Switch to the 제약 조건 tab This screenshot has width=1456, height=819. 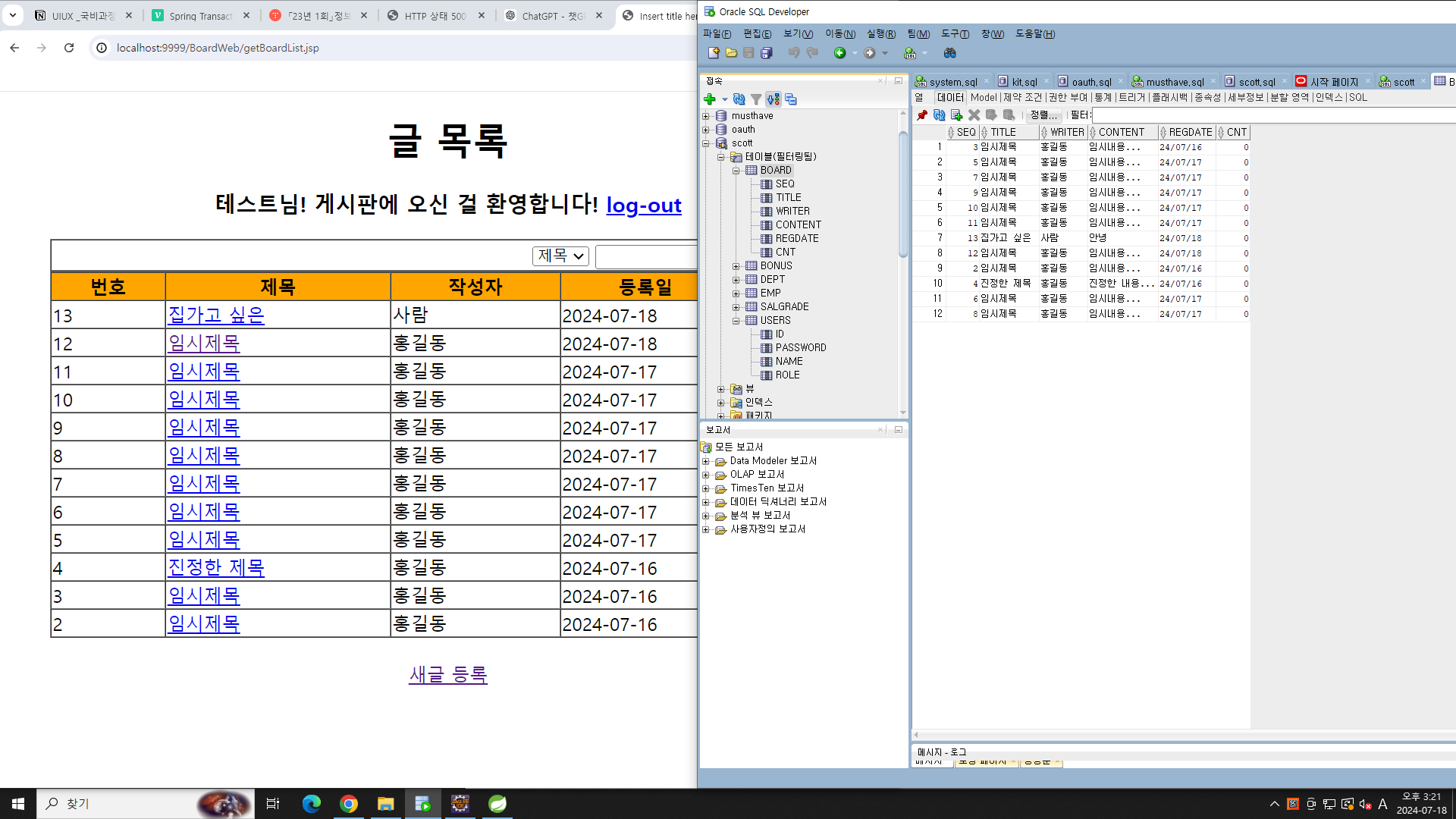point(1022,97)
